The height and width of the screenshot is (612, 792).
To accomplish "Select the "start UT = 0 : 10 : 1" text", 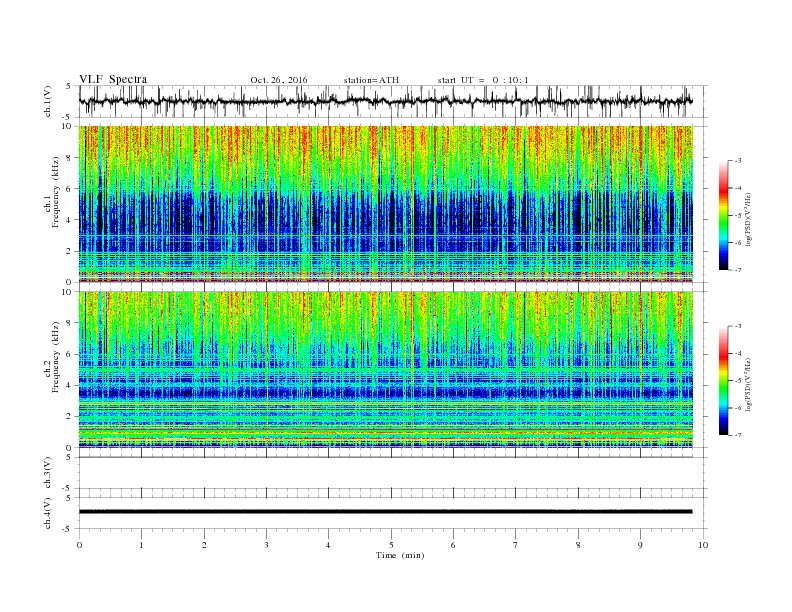I will click(x=483, y=80).
